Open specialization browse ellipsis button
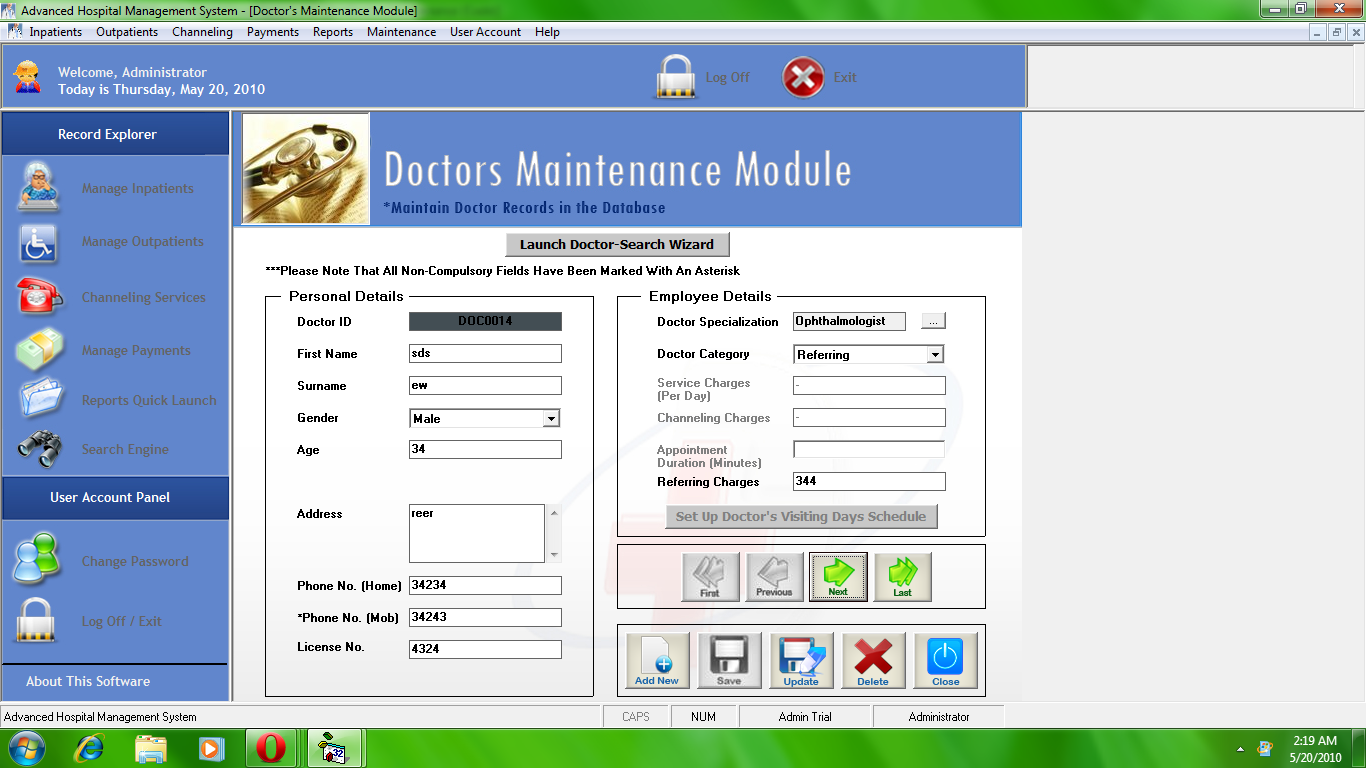Screen dimensions: 1366x768 coord(933,321)
